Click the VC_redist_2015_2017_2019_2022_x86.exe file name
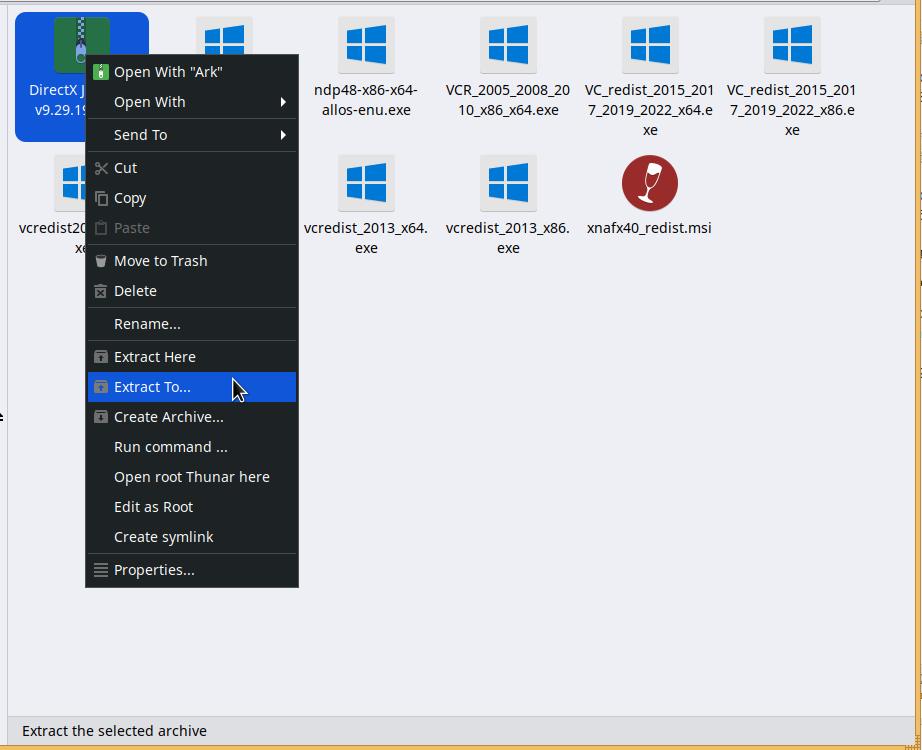Viewport: 922px width, 750px height. point(792,110)
